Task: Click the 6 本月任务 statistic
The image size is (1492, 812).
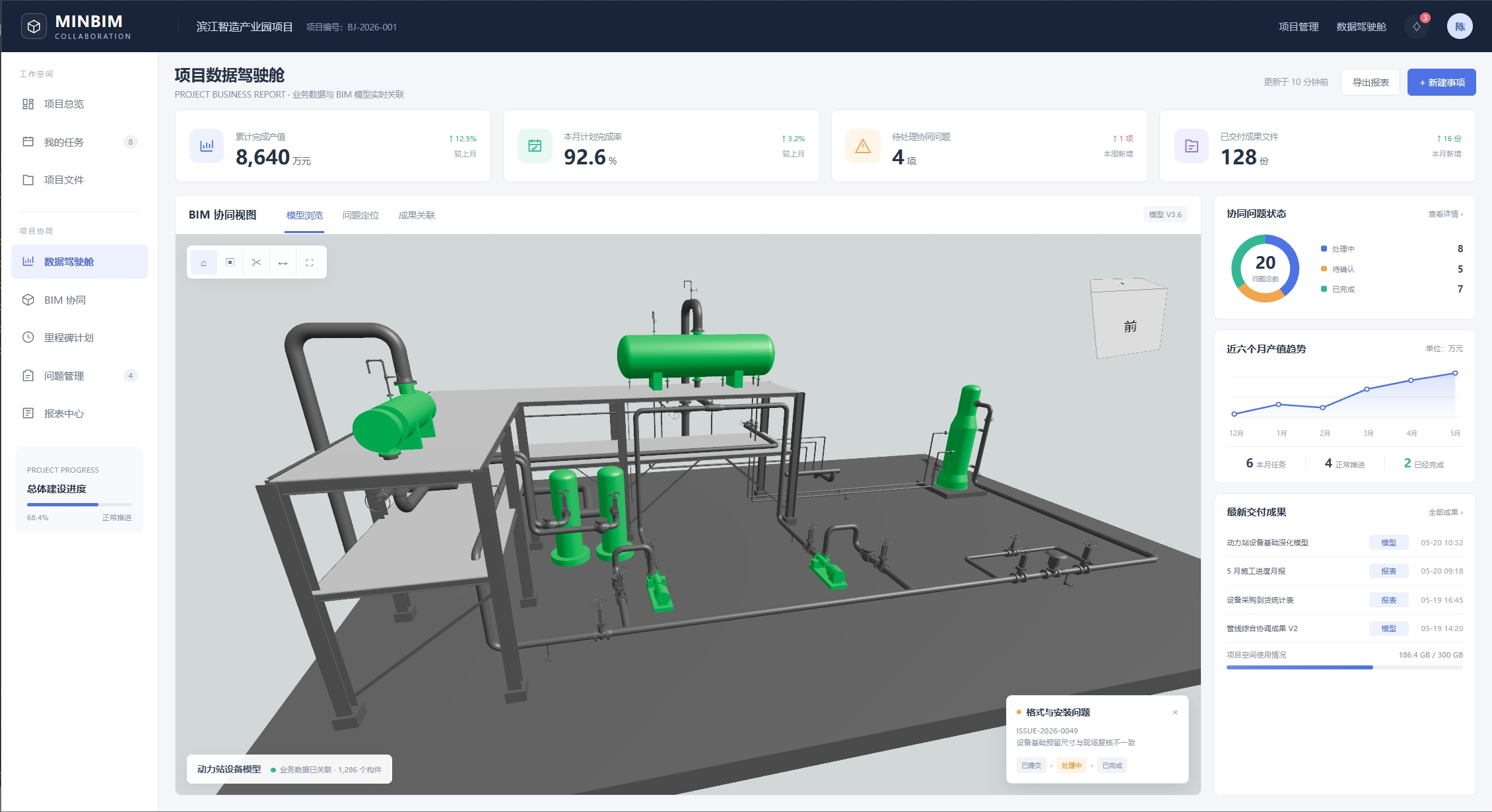Action: [x=1266, y=463]
